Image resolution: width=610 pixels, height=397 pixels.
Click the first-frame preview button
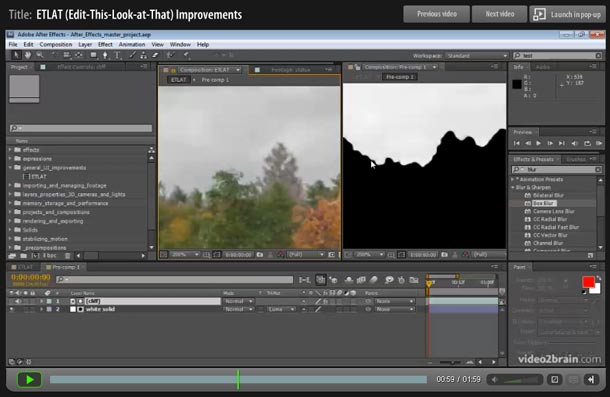coord(517,143)
